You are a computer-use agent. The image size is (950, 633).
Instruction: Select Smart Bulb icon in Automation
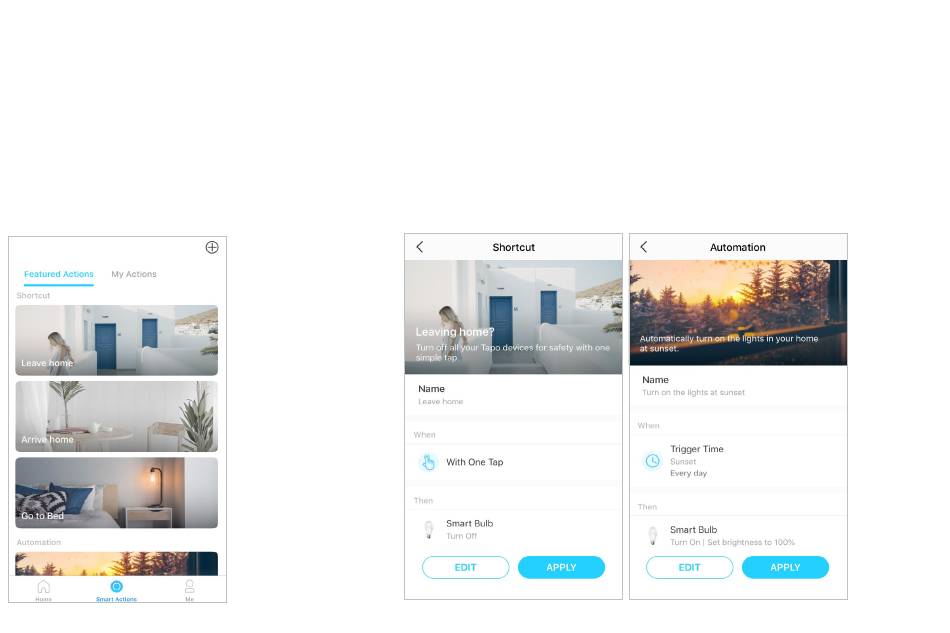coord(653,535)
